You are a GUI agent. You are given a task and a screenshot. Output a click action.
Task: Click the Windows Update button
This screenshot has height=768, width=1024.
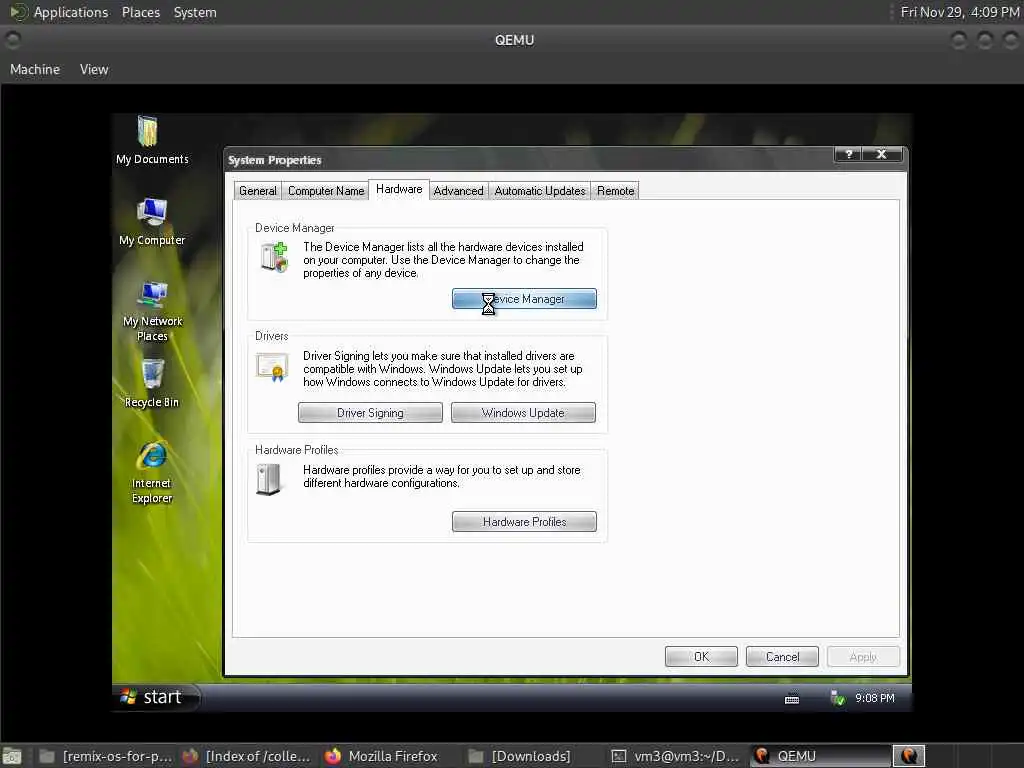coord(523,413)
